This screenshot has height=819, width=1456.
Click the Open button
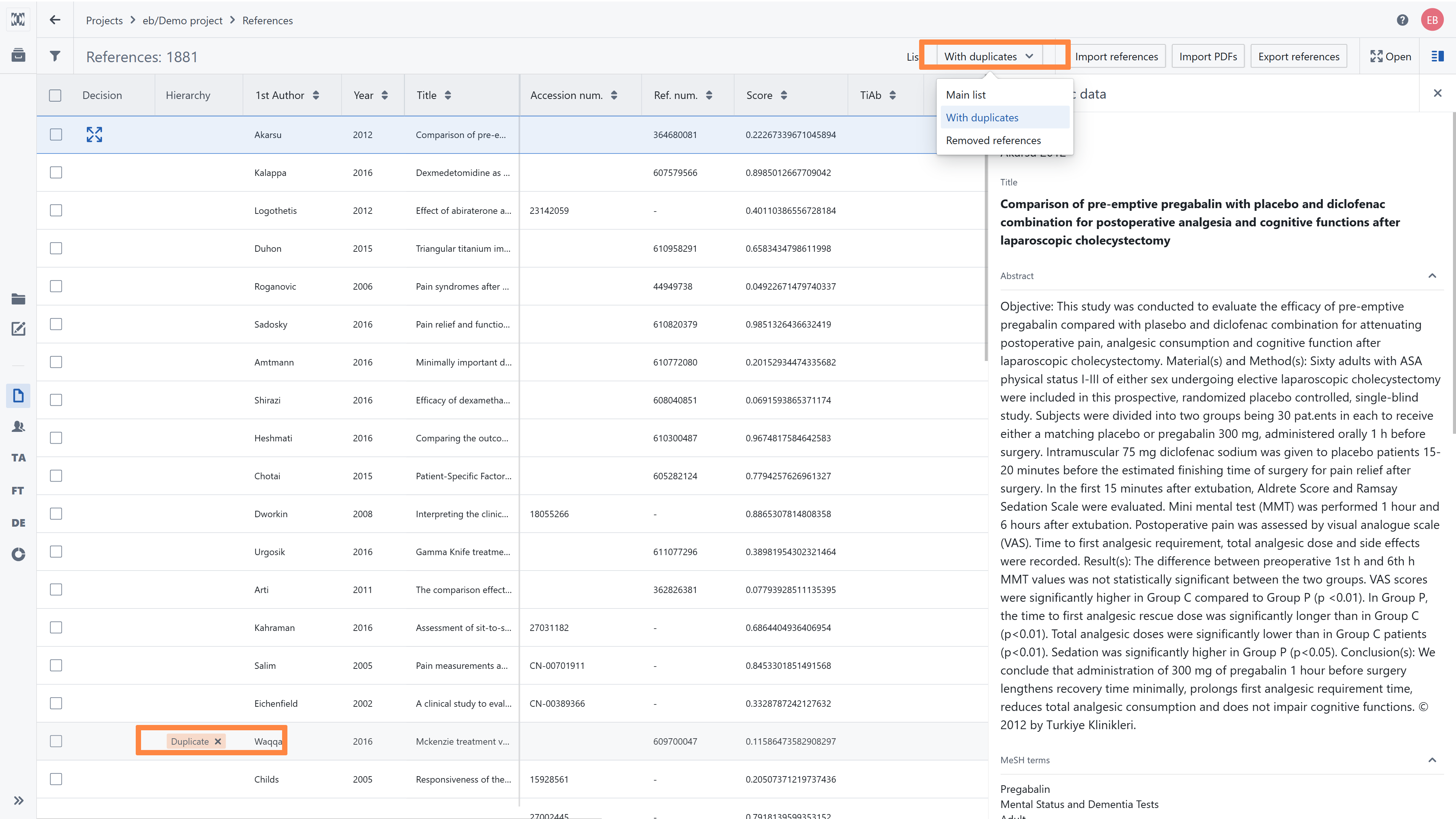[x=1390, y=56]
